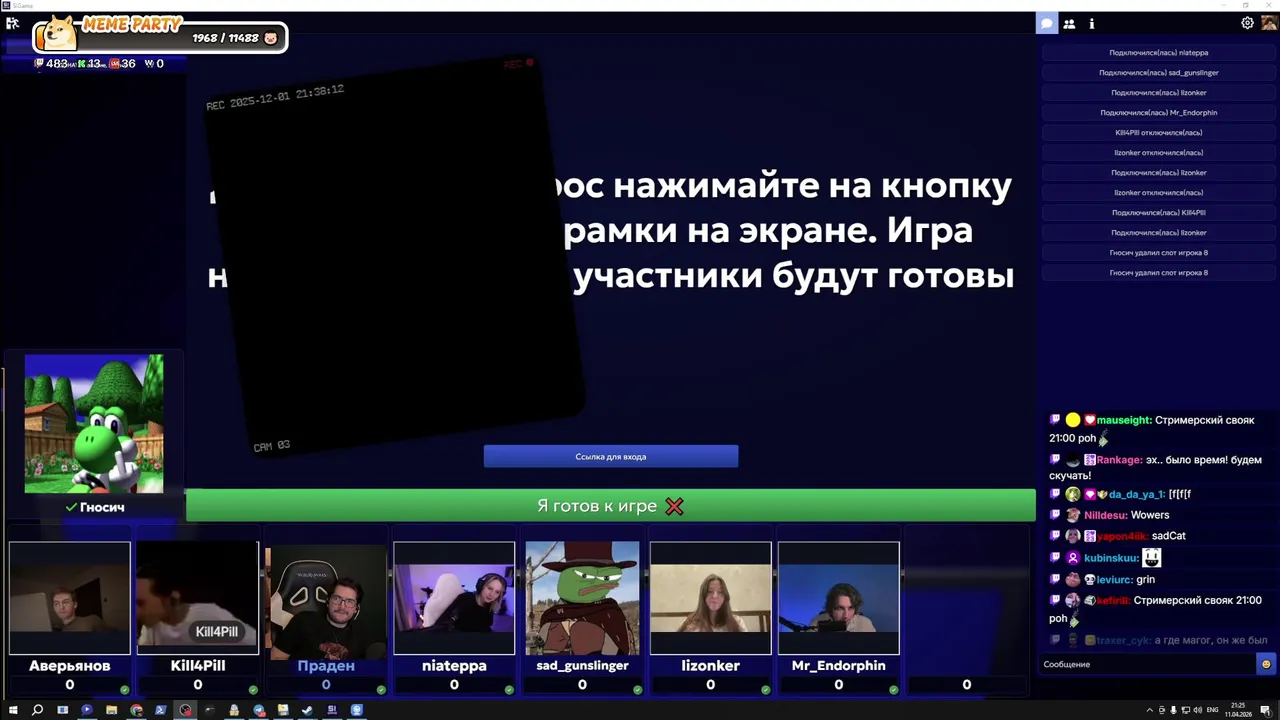Screen dimensions: 1280x720
Task: Switch the ENG input language
Action: click(1213, 710)
